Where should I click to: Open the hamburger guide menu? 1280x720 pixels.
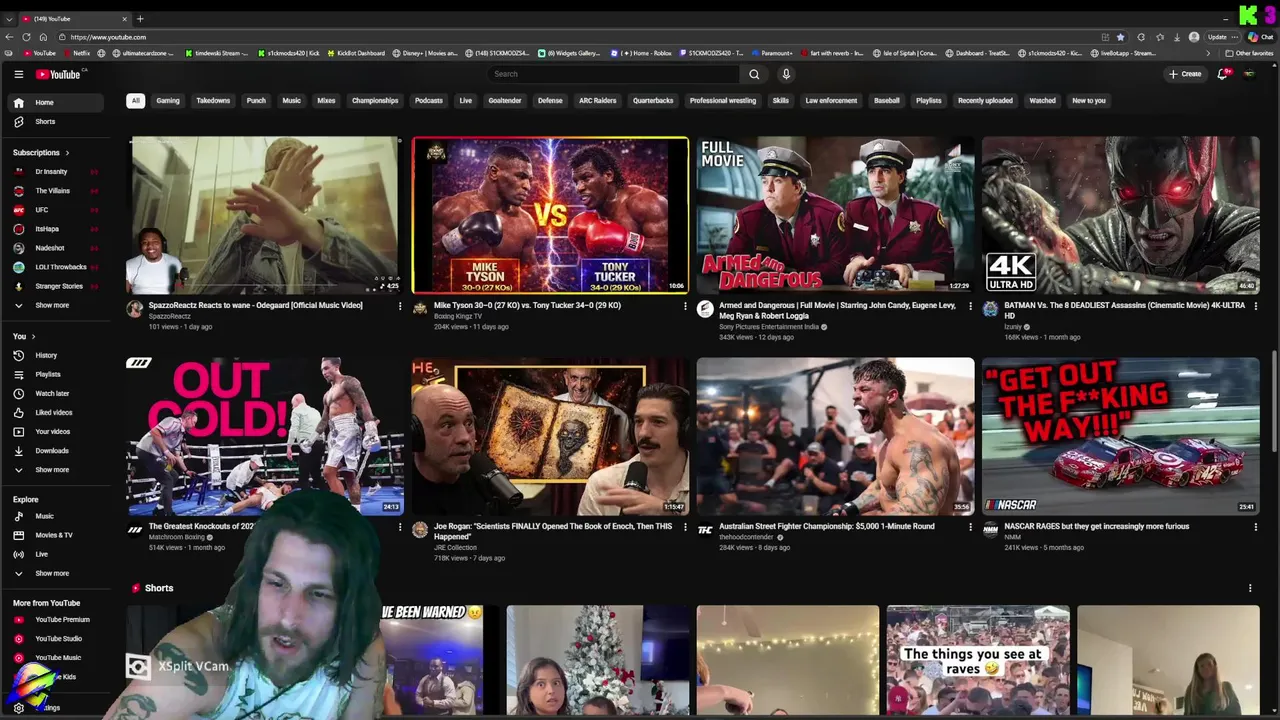18,74
